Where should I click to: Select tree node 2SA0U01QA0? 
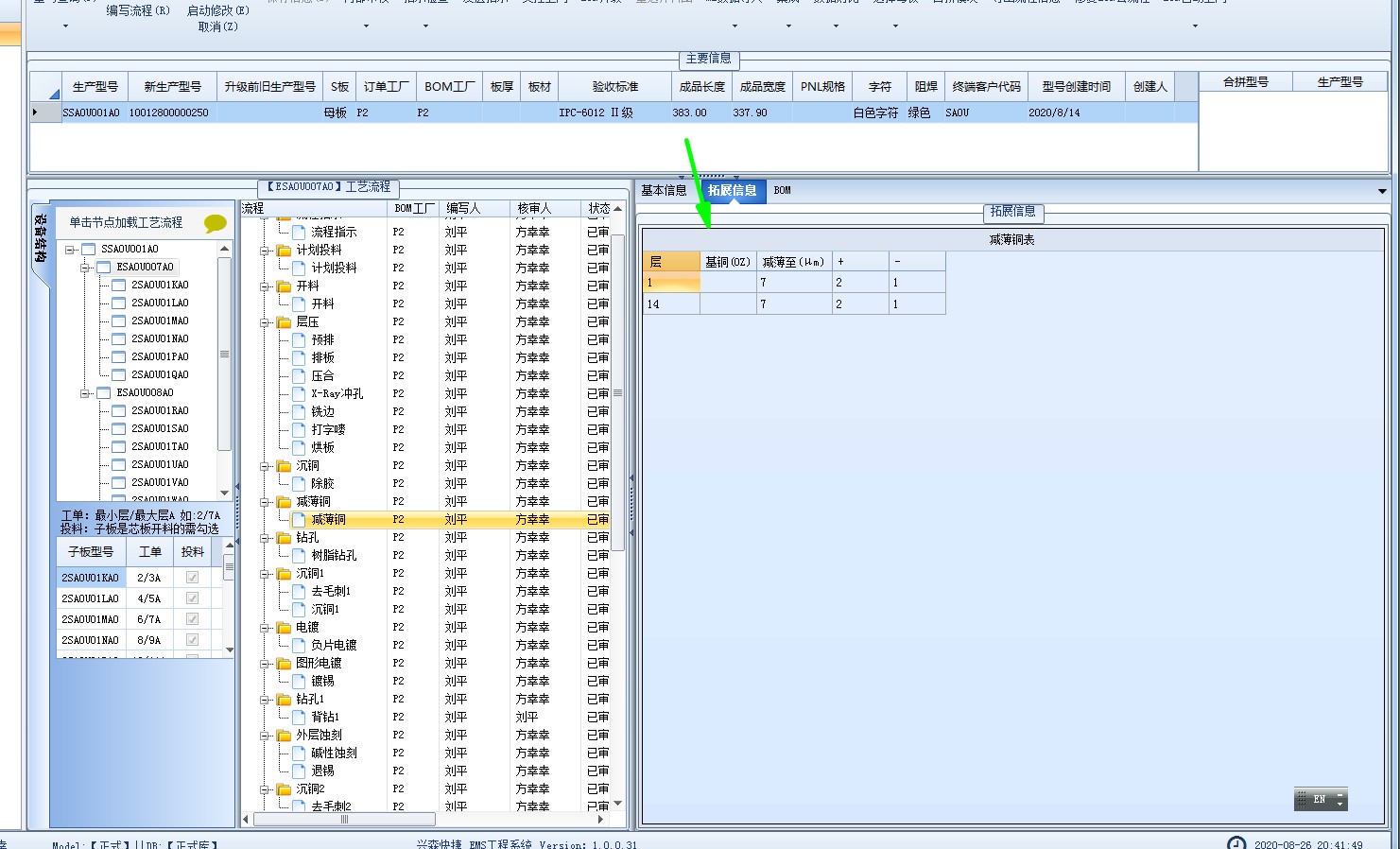pos(160,375)
